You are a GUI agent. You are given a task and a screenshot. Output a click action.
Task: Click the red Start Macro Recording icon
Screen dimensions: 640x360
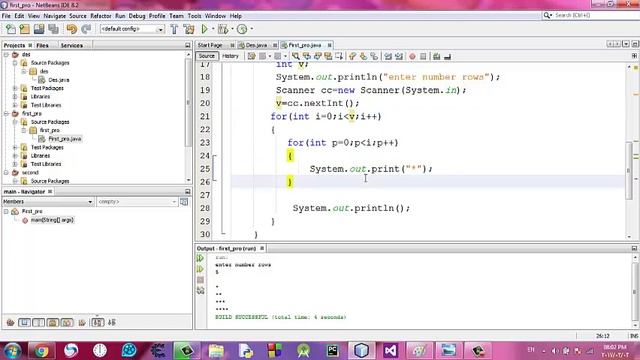coord(412,56)
